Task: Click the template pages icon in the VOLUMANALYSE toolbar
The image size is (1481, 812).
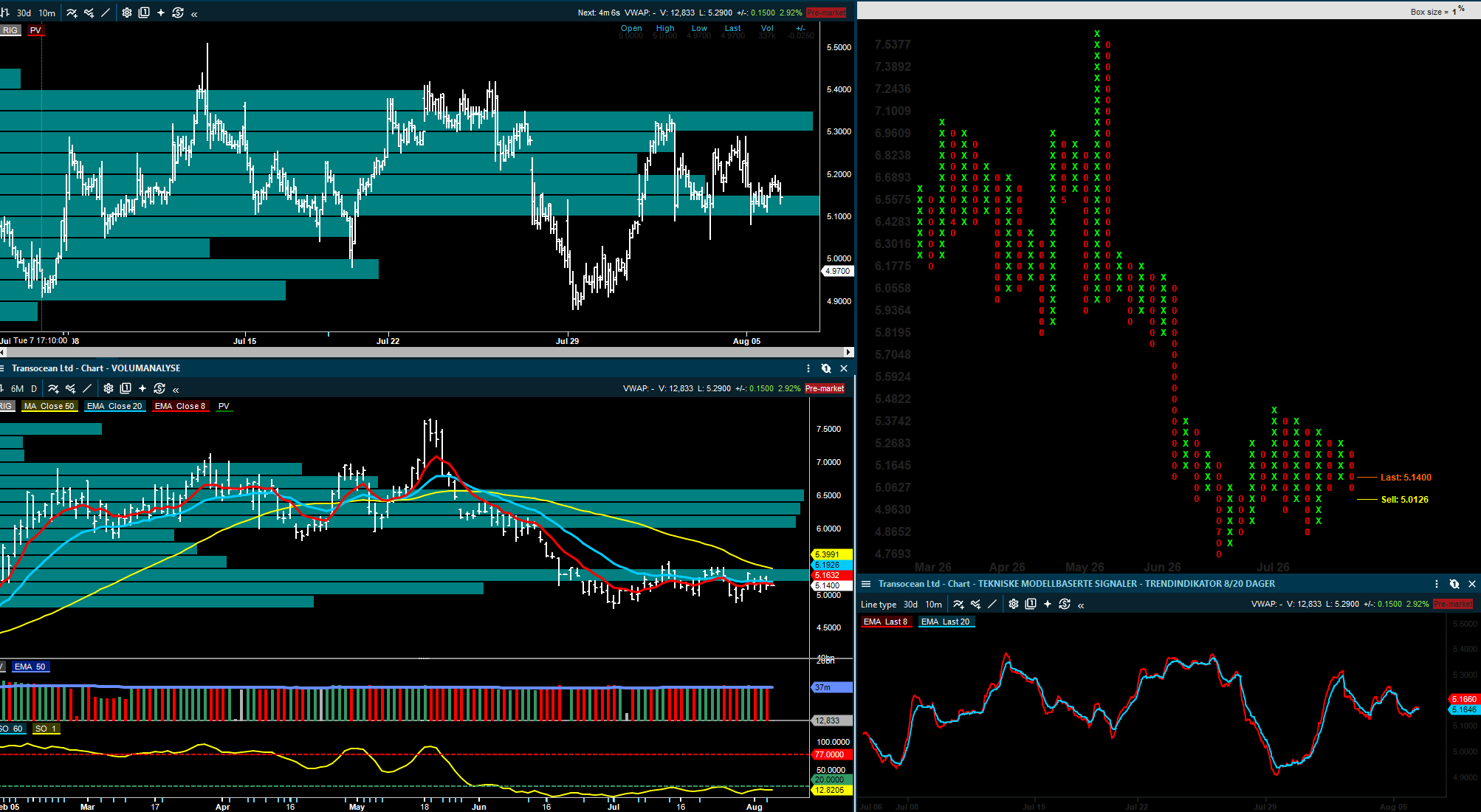Action: pyautogui.click(x=126, y=388)
